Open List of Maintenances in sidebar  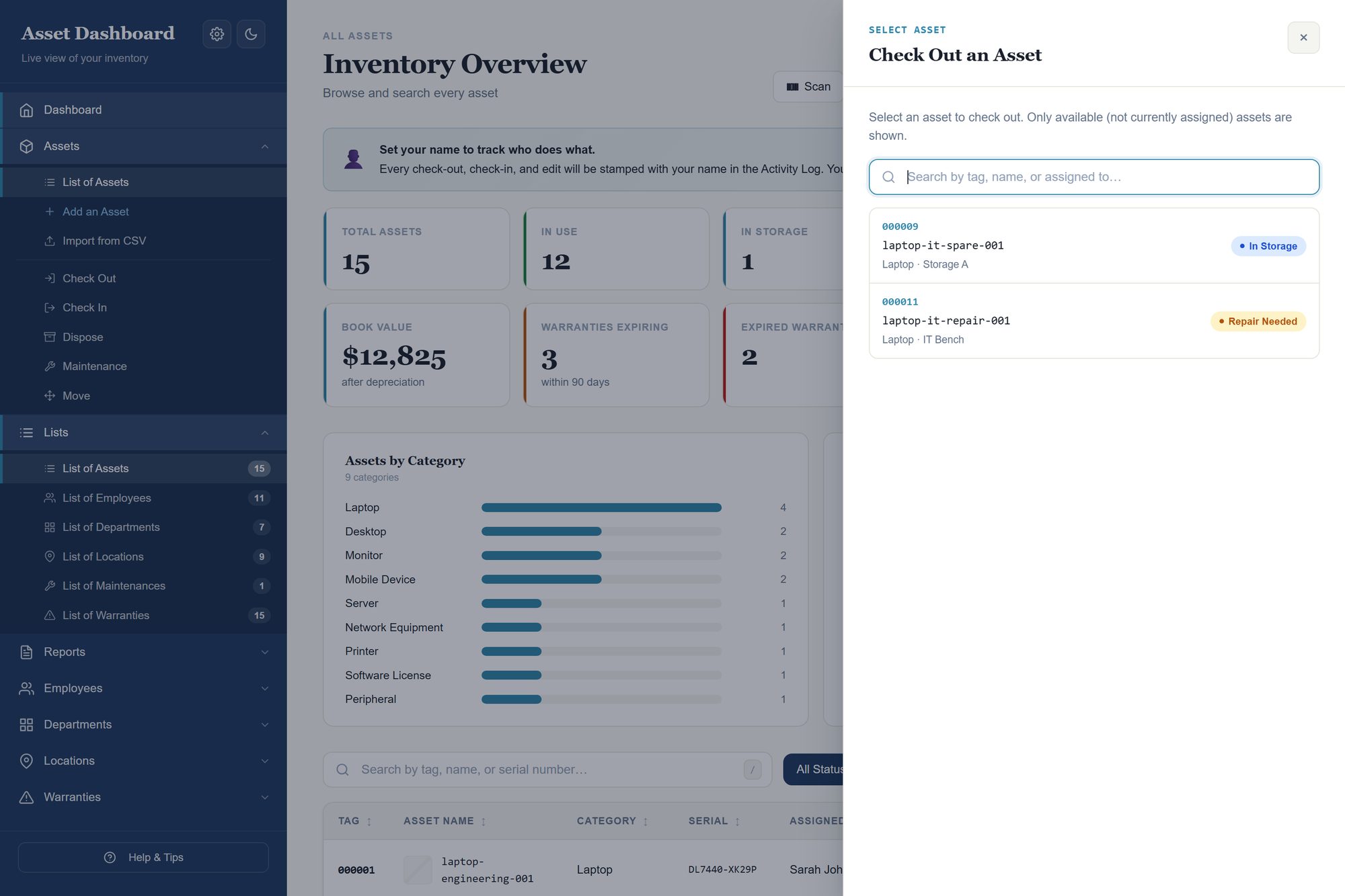(x=144, y=586)
